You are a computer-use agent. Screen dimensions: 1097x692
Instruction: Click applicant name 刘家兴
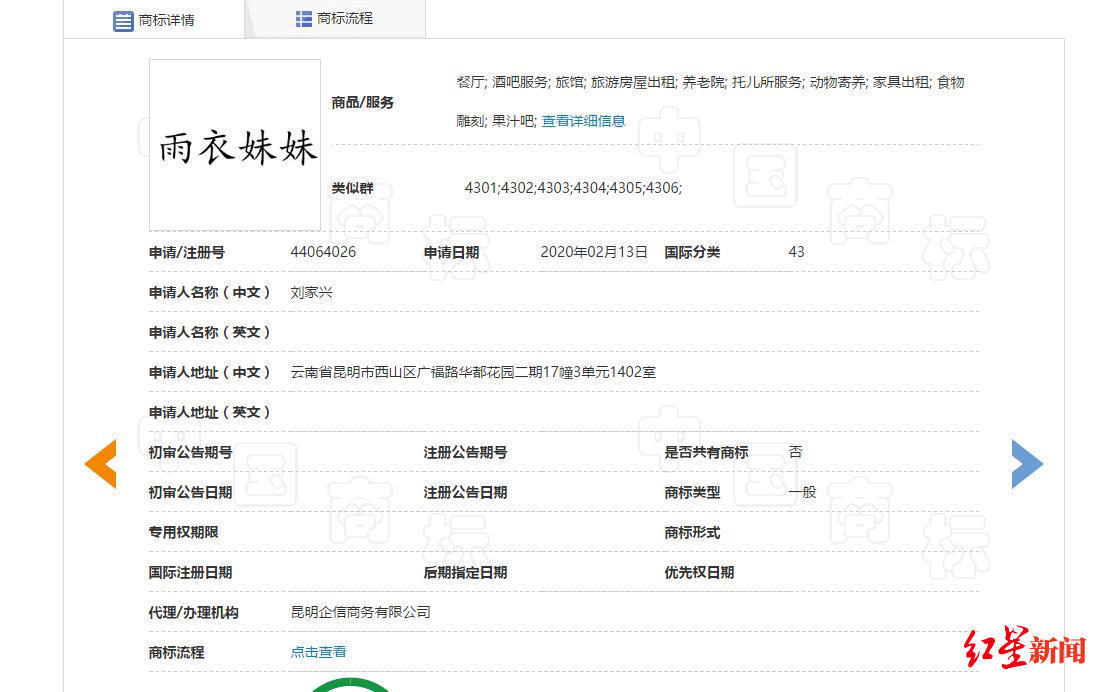(310, 292)
